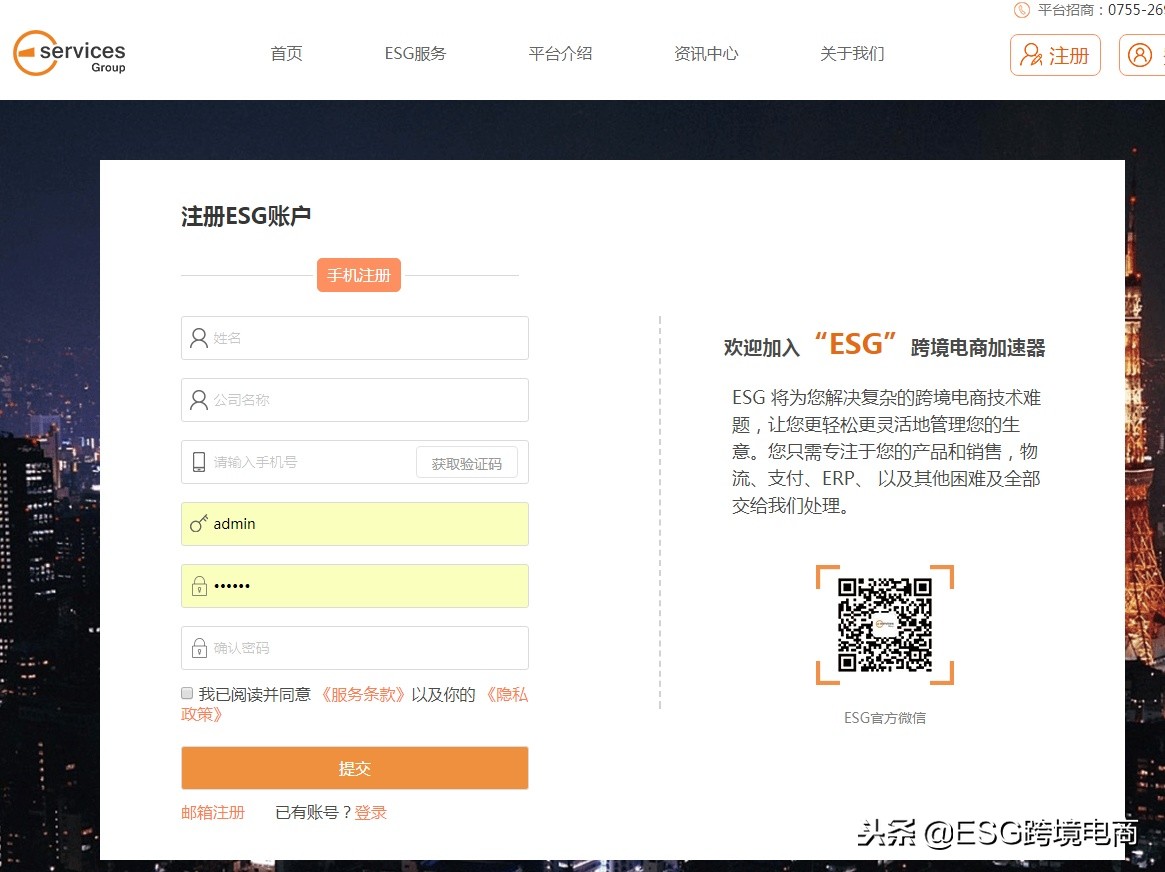This screenshot has height=872, width=1165.
Task: Open the 首页 navigation menu item
Action: pos(286,54)
